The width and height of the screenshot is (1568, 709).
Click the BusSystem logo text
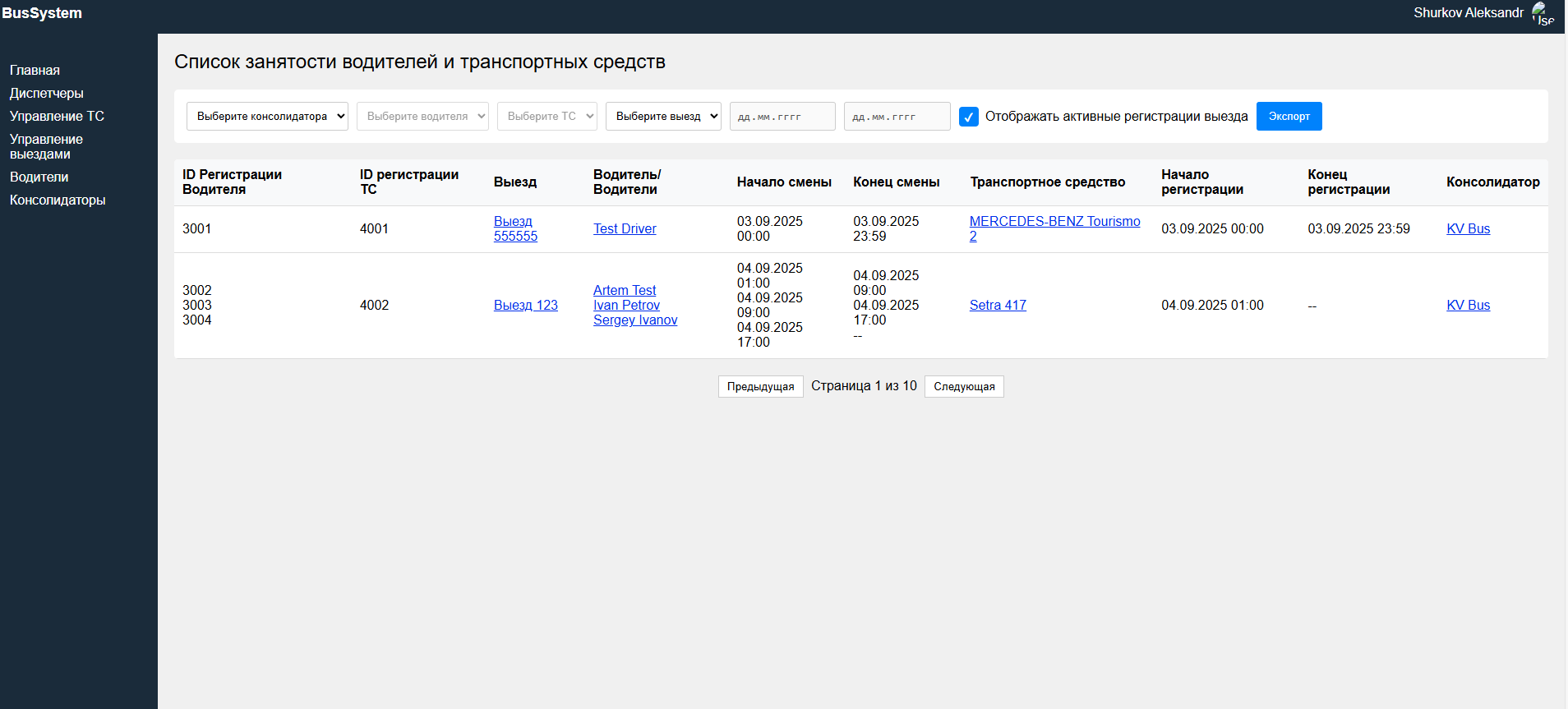pos(42,13)
